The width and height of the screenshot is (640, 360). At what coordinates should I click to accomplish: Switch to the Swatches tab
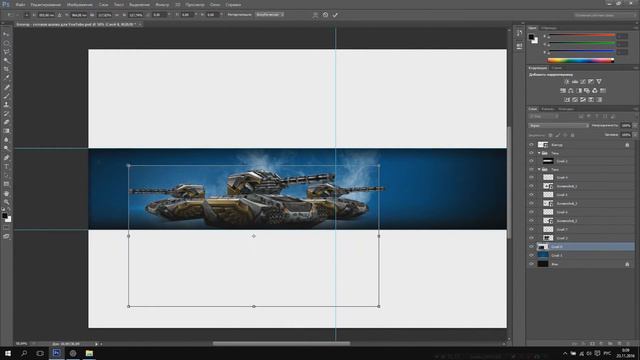coord(549,28)
